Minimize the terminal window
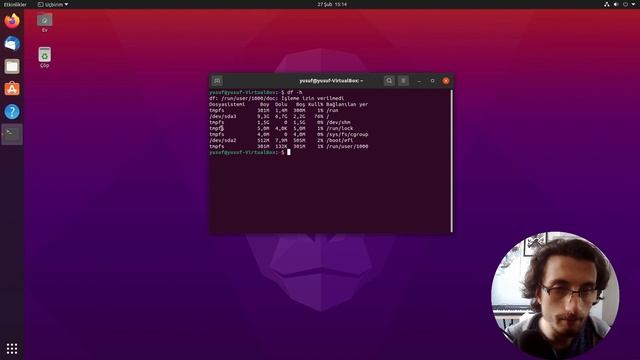This screenshot has width=640, height=360. (419, 81)
